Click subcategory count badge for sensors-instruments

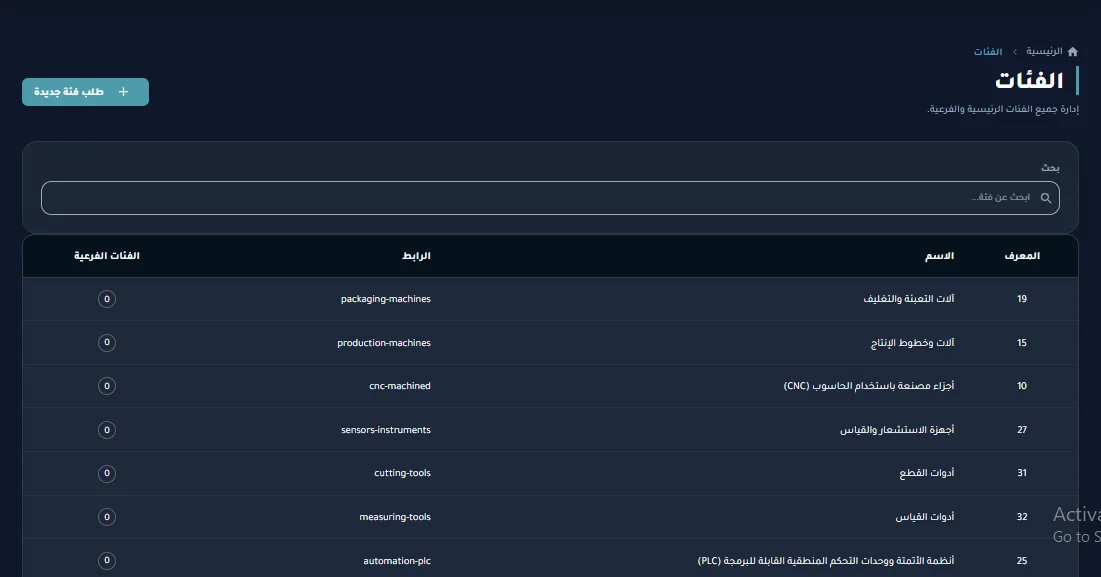pos(107,430)
